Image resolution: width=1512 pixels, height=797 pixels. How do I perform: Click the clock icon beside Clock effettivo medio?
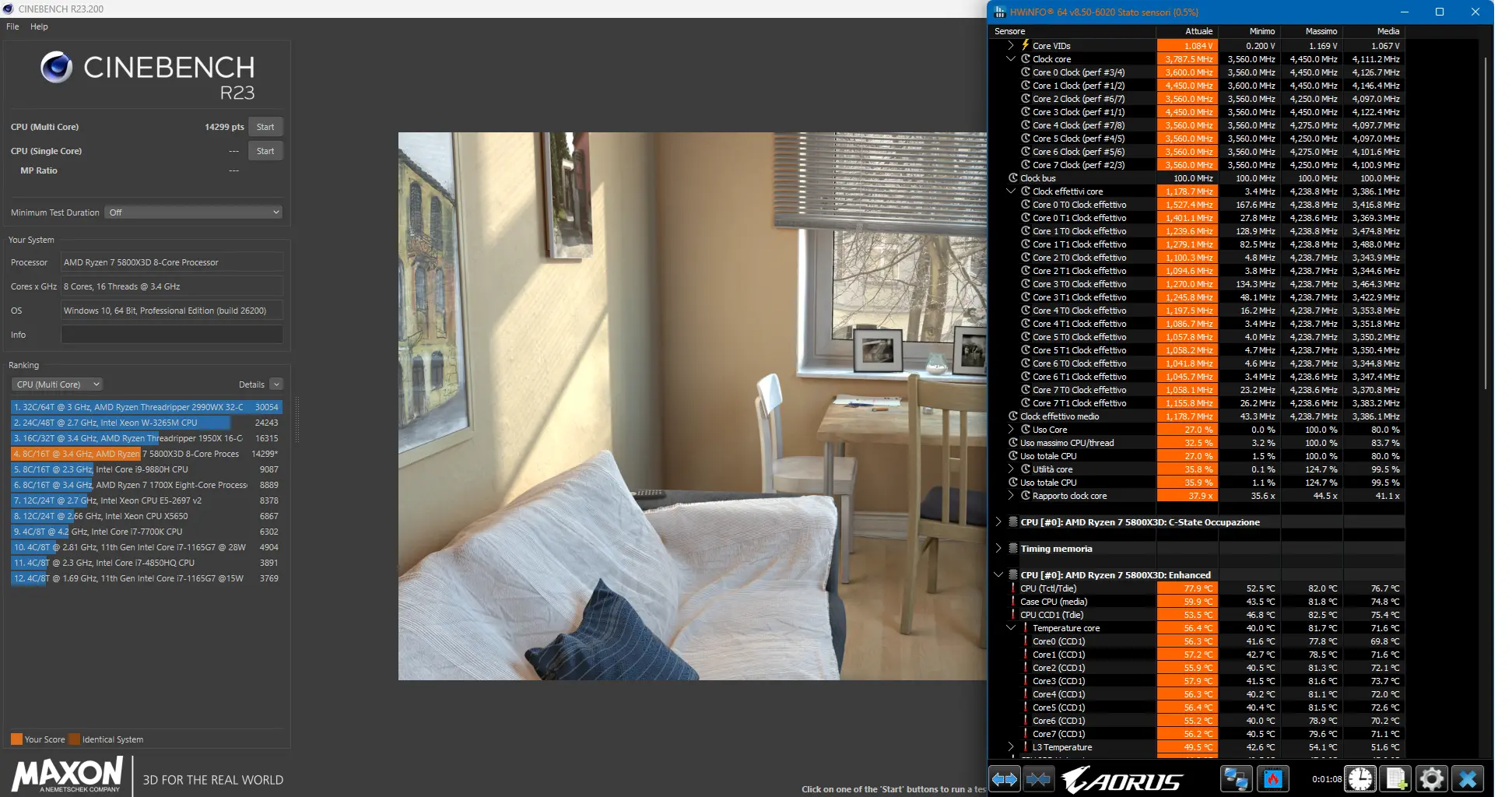pyautogui.click(x=1013, y=416)
